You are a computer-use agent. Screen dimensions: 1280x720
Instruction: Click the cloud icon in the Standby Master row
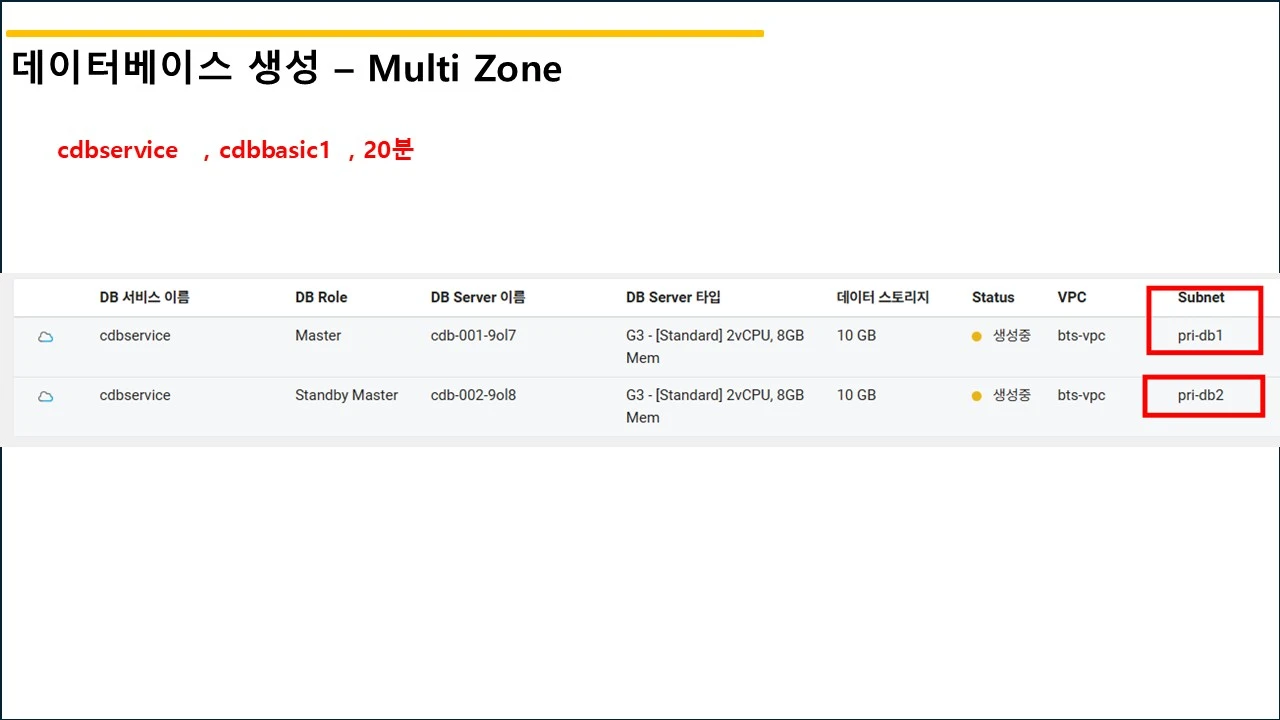(x=45, y=397)
